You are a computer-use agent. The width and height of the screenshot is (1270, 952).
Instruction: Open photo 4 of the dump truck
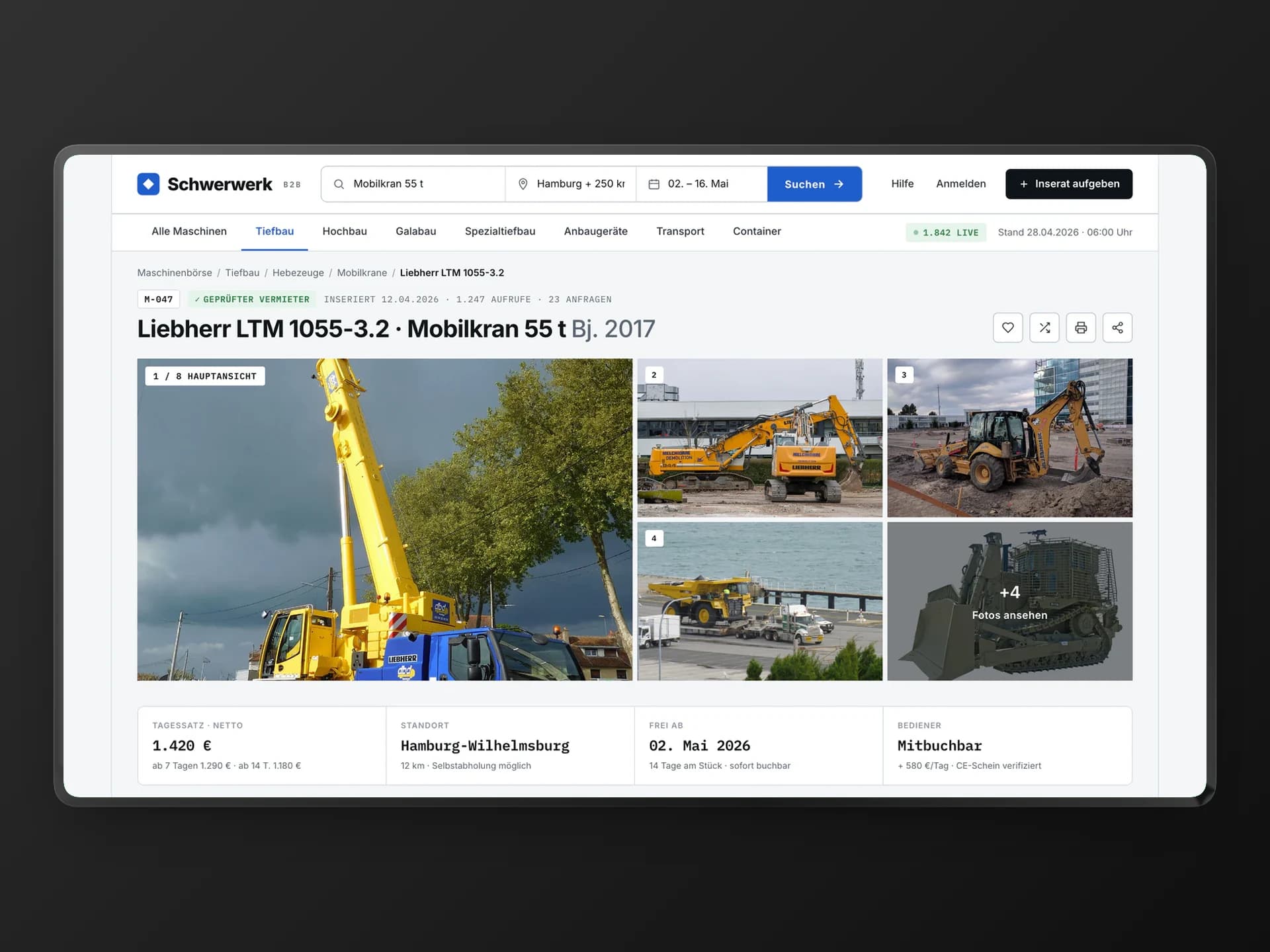pyautogui.click(x=759, y=601)
